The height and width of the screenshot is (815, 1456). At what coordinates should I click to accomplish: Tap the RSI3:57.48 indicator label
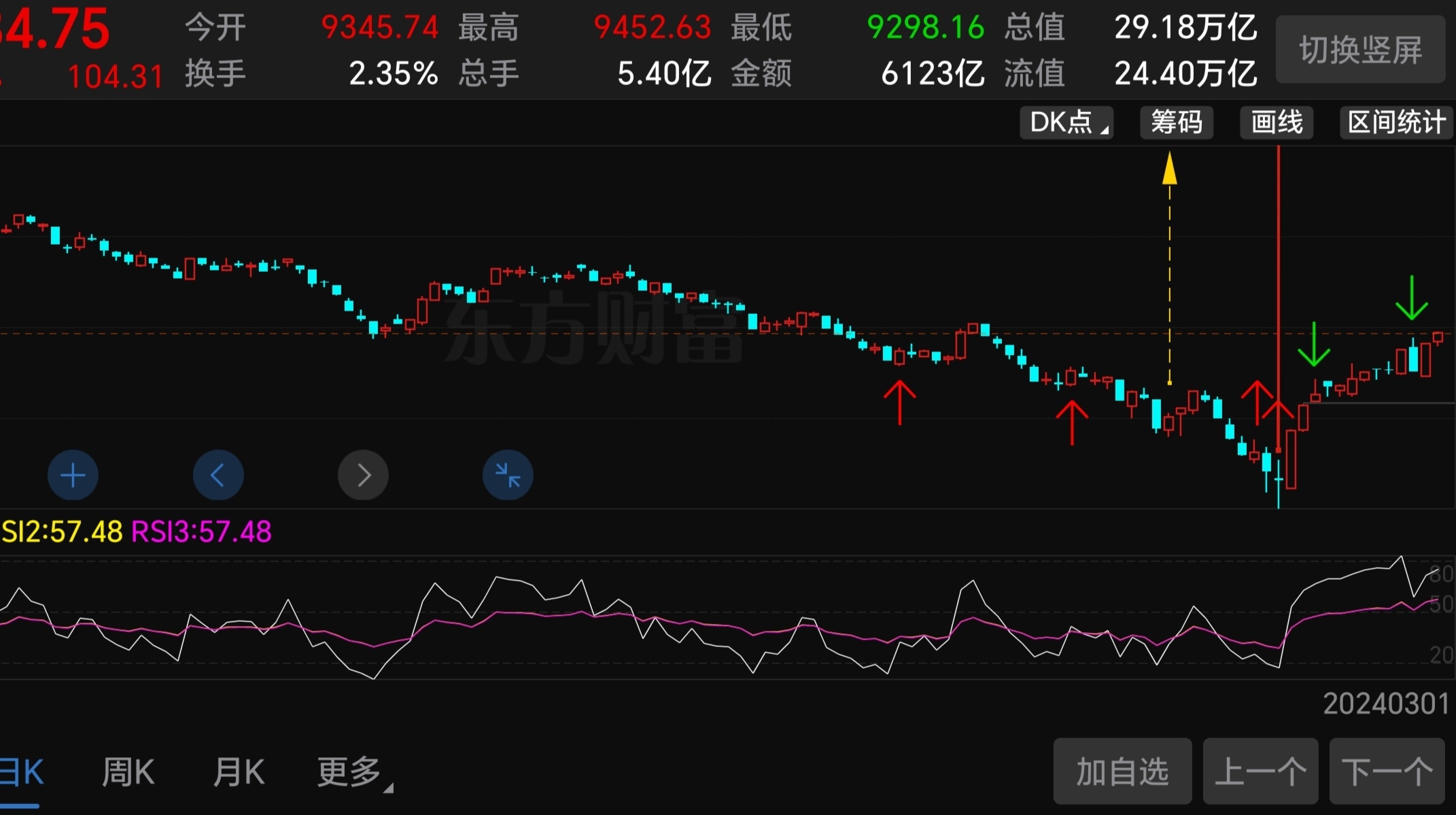tap(201, 532)
